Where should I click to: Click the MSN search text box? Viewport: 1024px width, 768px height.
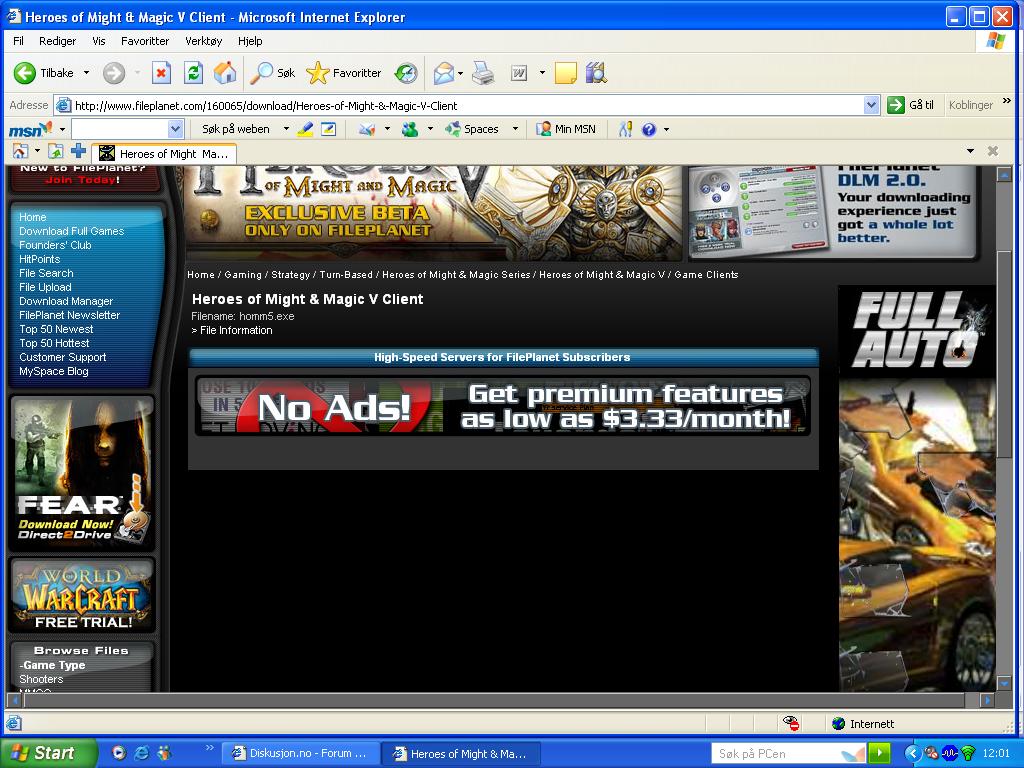tap(120, 129)
